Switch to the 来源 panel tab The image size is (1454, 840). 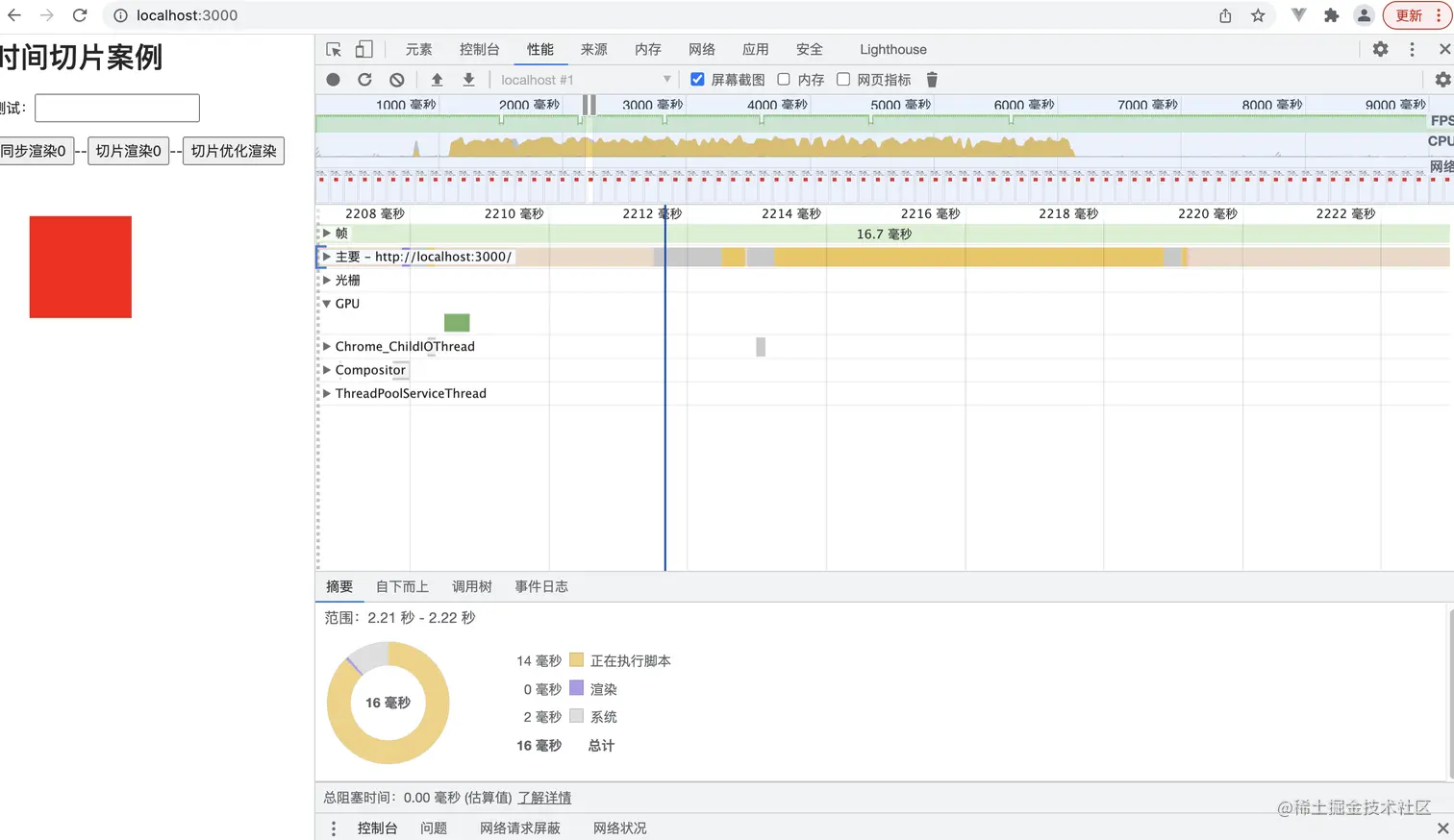pos(593,49)
